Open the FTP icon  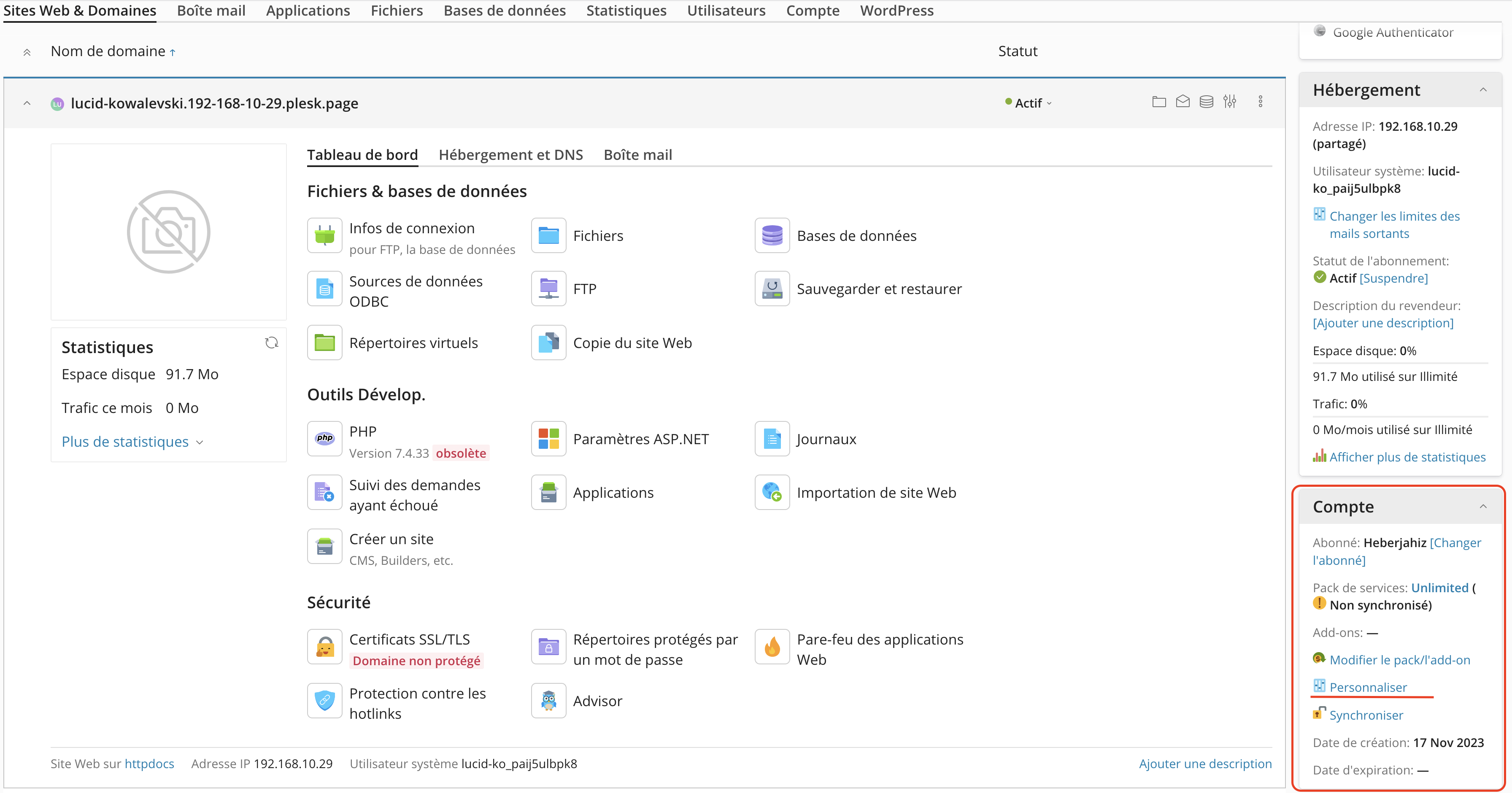(x=548, y=289)
